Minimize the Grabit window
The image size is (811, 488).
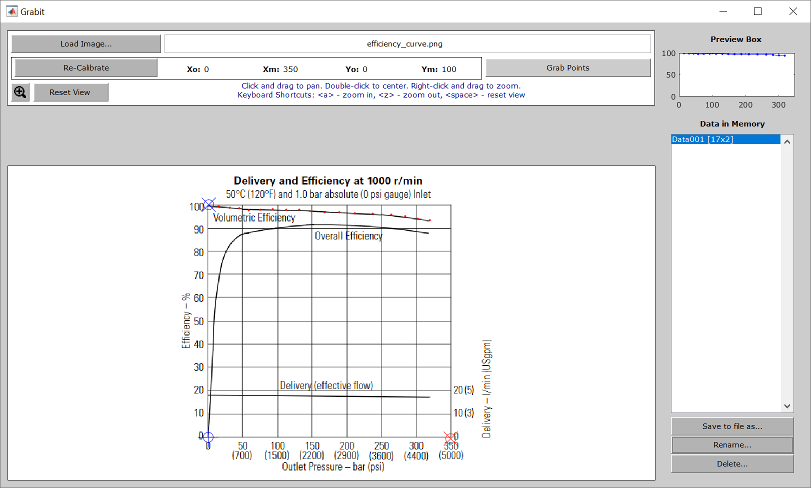coord(723,11)
